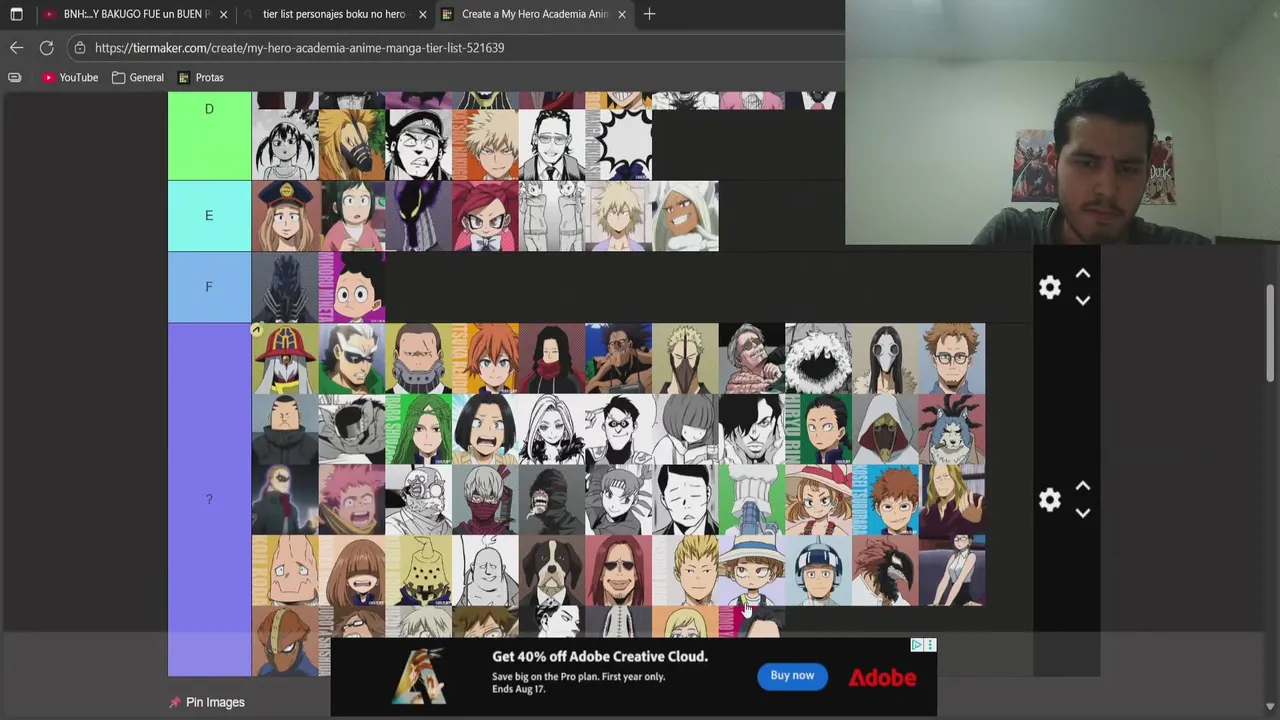Click the pin icon beside Pin Images
The width and height of the screenshot is (1280, 720).
(175, 702)
